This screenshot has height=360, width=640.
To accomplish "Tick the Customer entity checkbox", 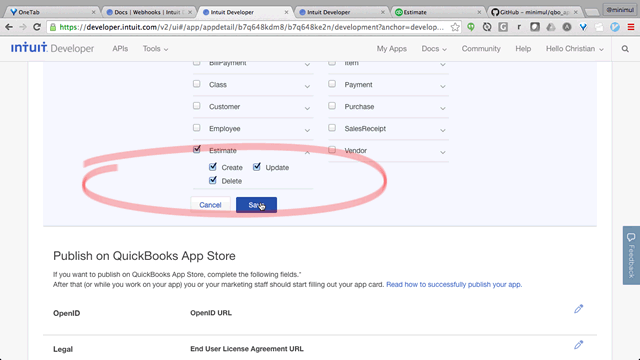I will (x=197, y=106).
